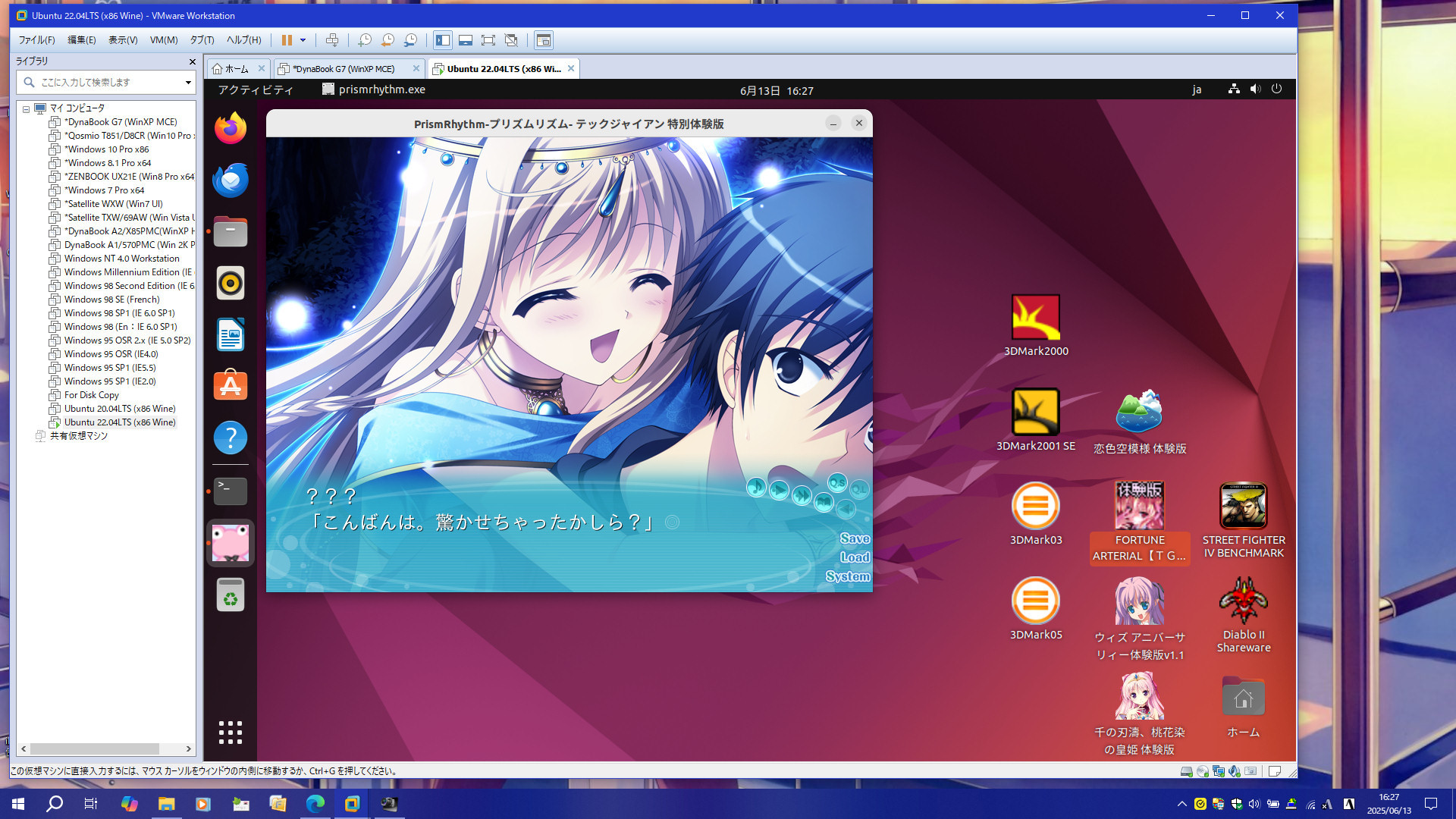Viewport: 1456px width, 819px height.
Task: Click the Q.S quick save button in the game
Action: point(837,482)
